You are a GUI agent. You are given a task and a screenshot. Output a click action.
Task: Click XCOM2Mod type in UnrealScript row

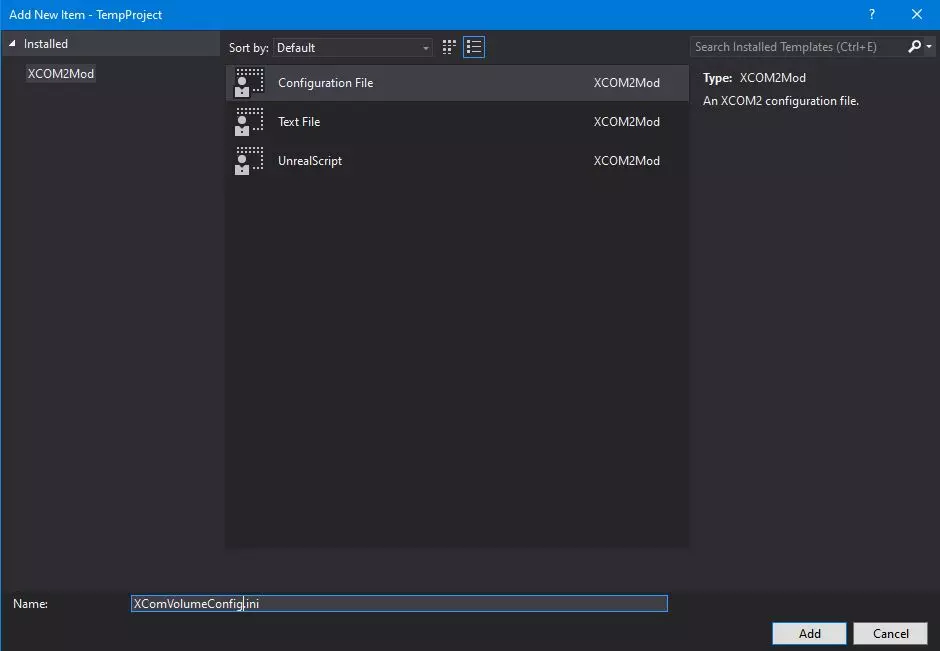[x=626, y=161]
